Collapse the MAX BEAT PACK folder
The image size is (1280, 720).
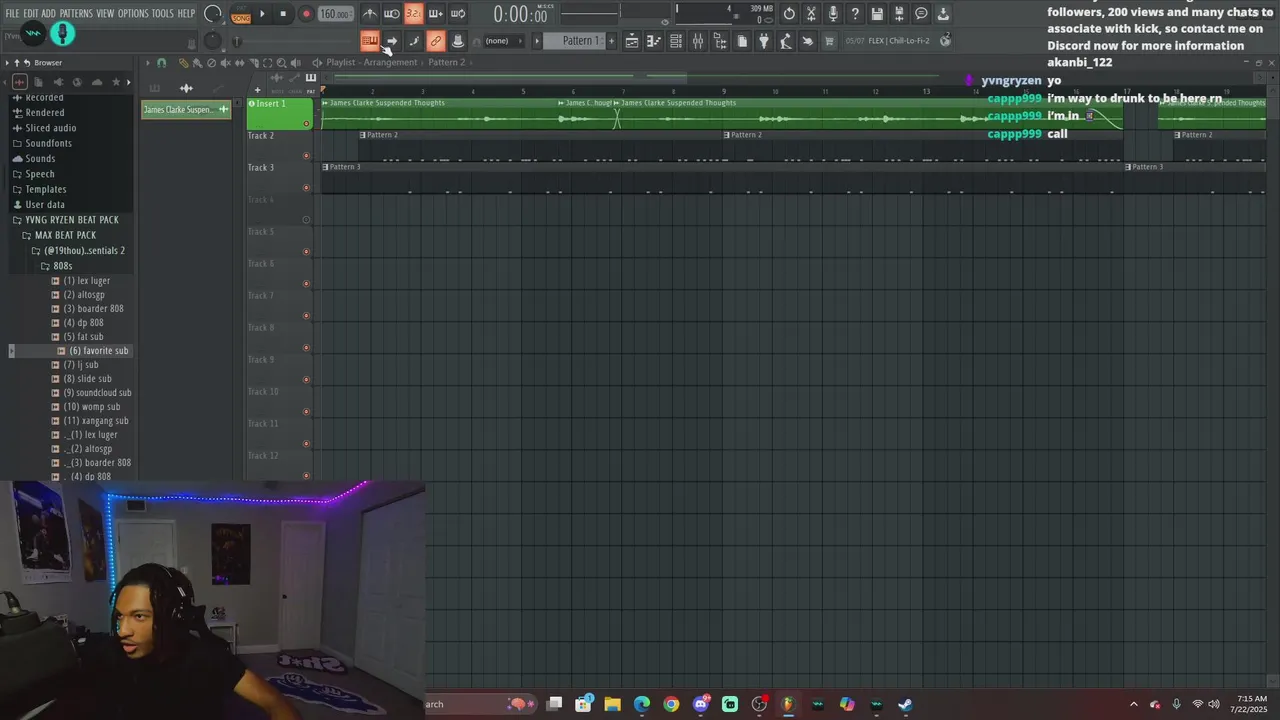tap(60, 235)
